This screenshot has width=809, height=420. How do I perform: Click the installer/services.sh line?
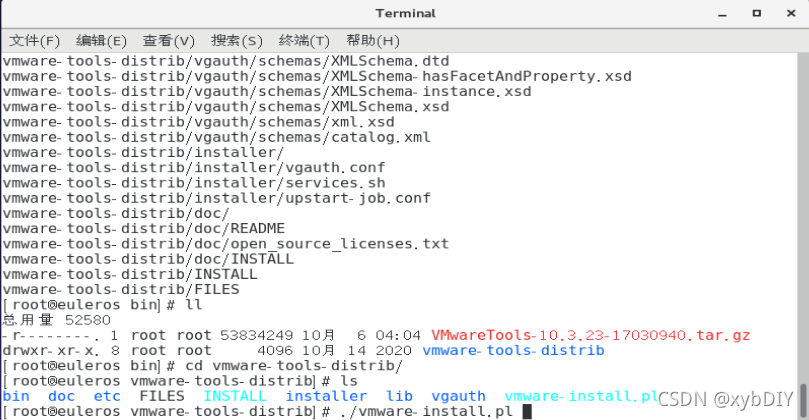coord(194,183)
